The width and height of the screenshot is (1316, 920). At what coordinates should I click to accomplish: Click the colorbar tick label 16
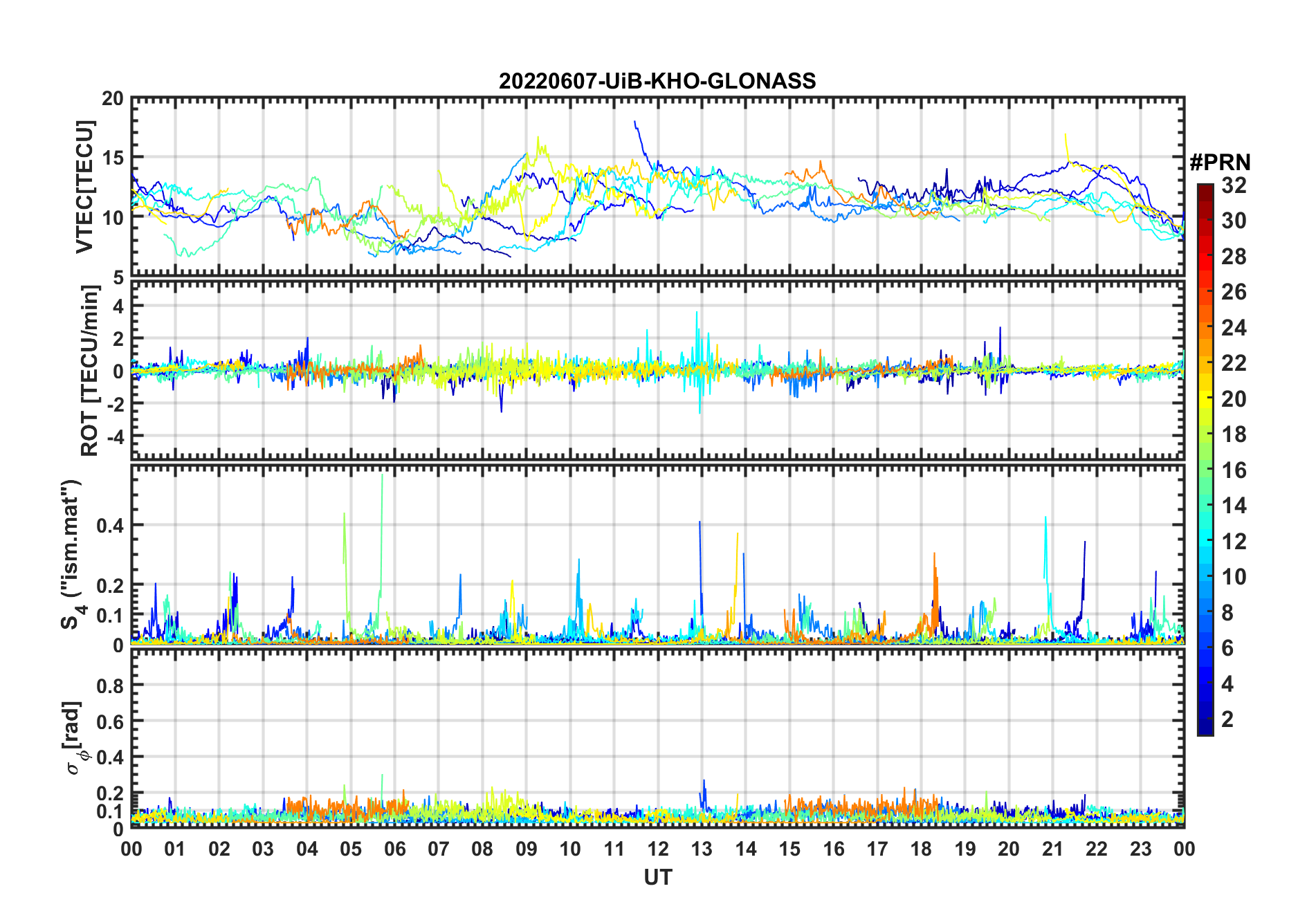click(1234, 470)
